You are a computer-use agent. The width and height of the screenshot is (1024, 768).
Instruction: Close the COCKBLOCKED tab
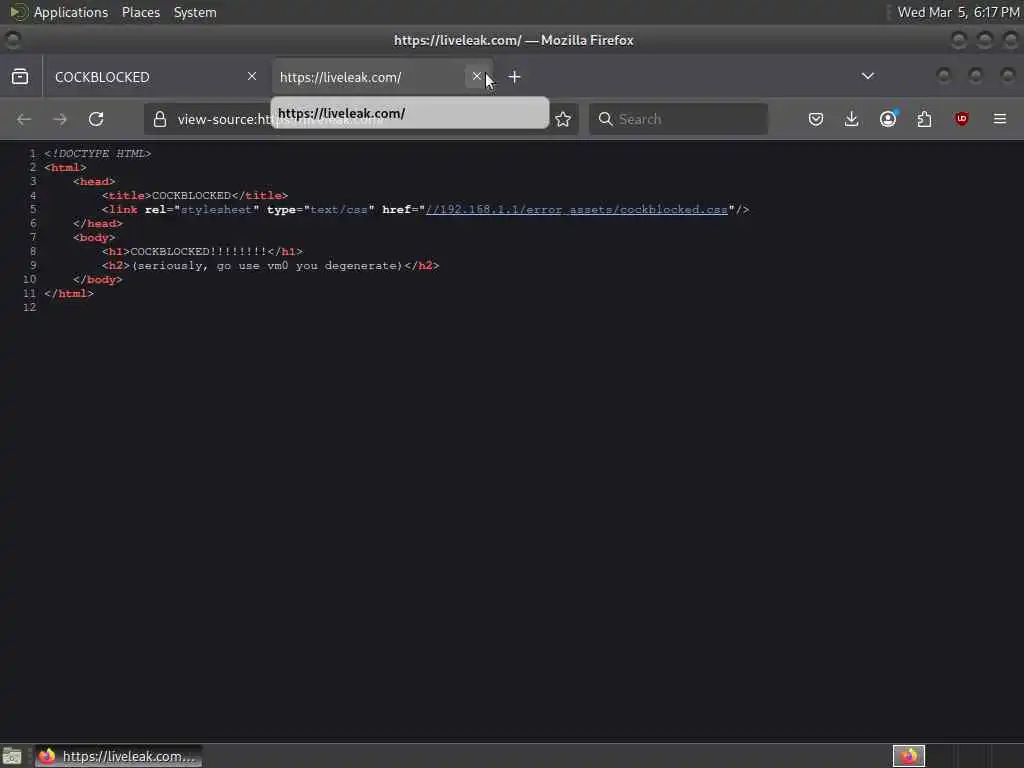[252, 76]
